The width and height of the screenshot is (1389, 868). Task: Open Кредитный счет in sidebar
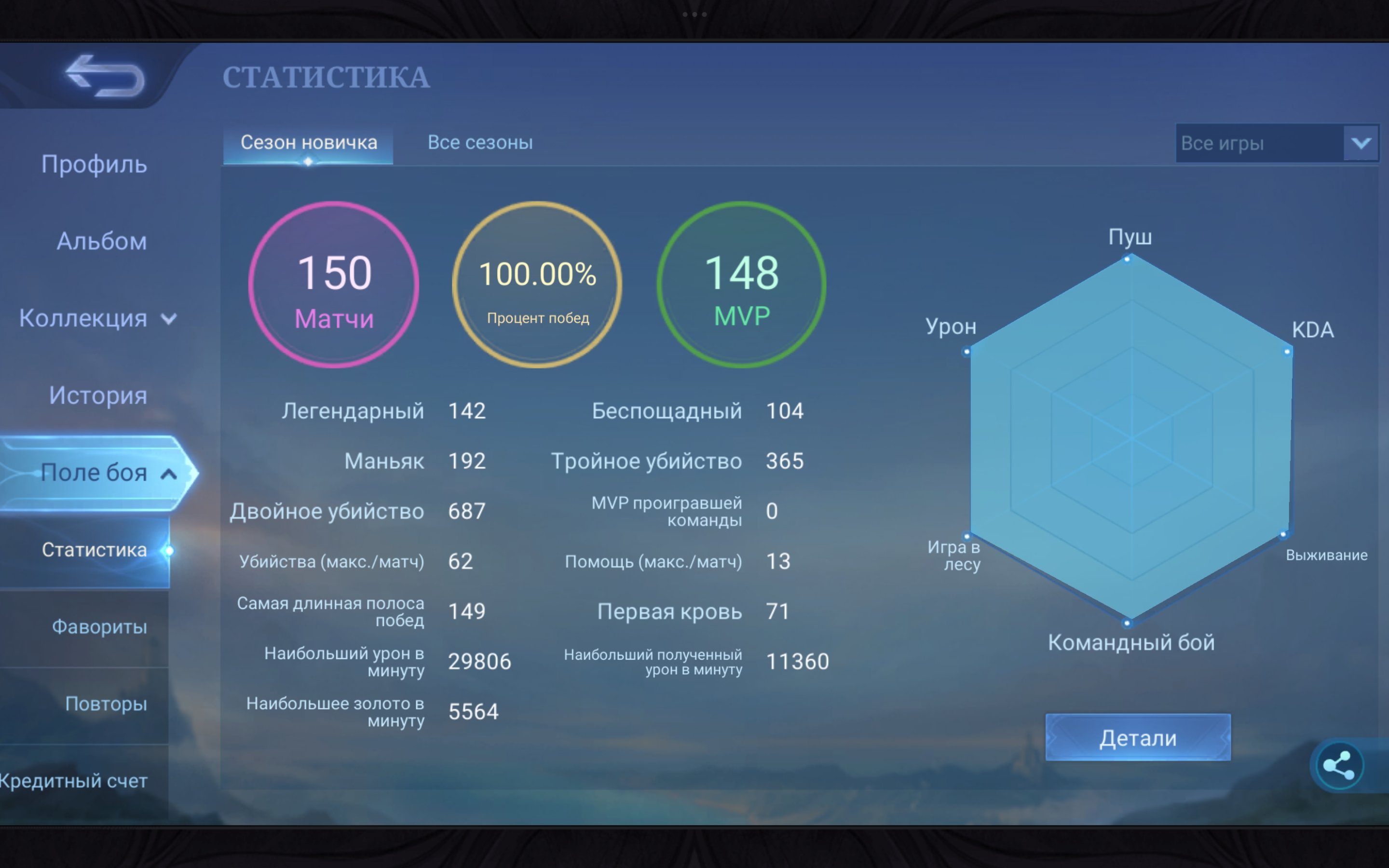pyautogui.click(x=73, y=781)
